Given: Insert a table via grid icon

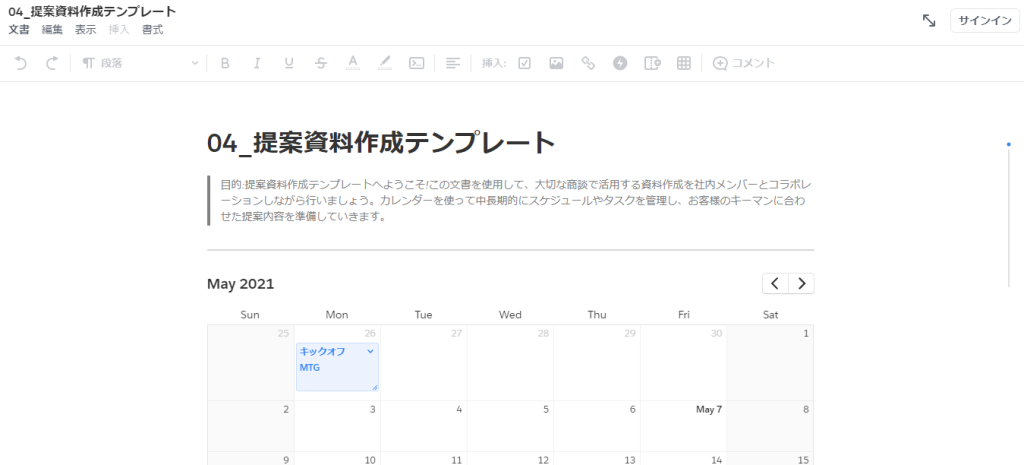Looking at the screenshot, I should pyautogui.click(x=684, y=63).
